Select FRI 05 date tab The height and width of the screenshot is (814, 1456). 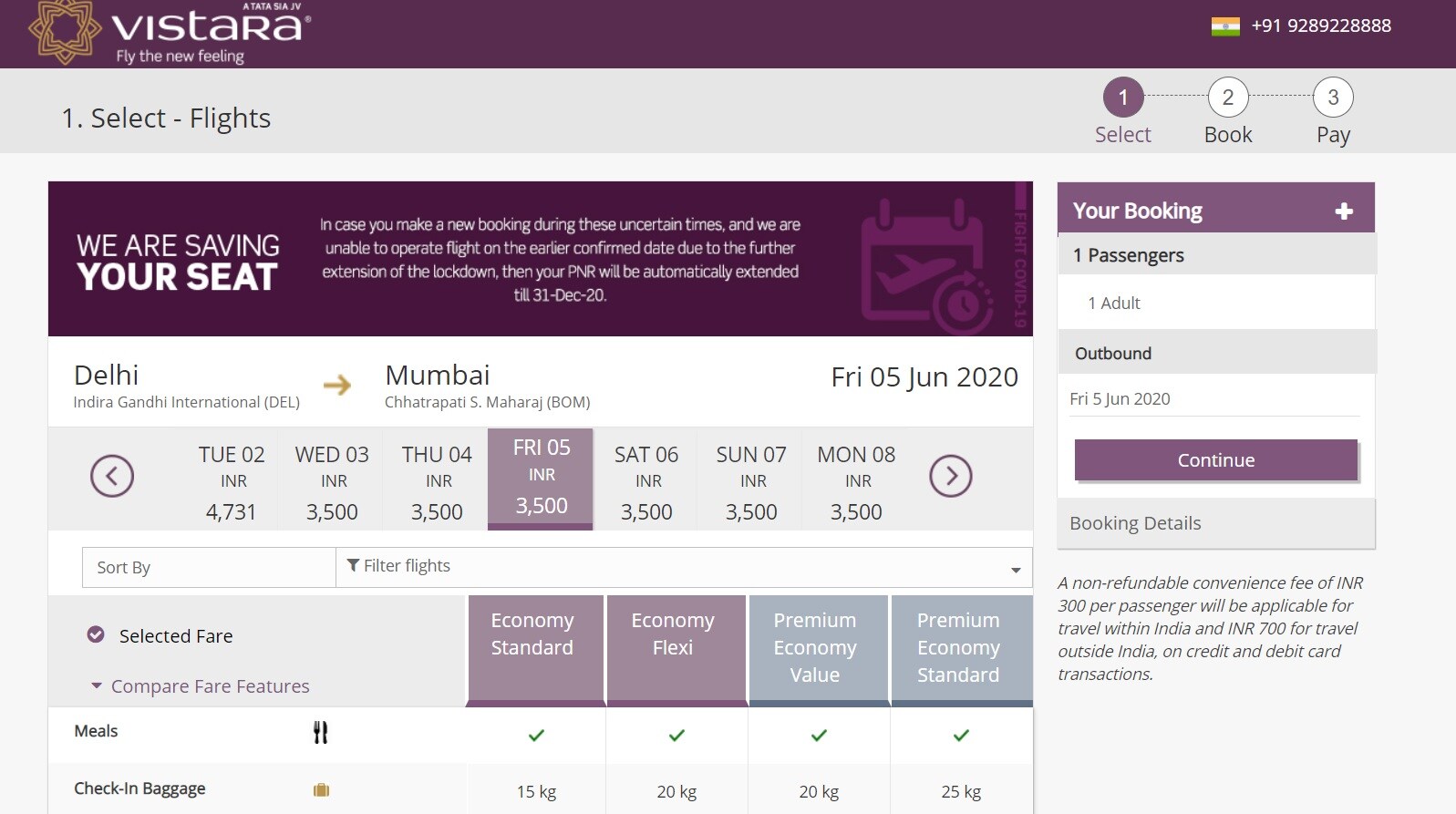tap(541, 479)
